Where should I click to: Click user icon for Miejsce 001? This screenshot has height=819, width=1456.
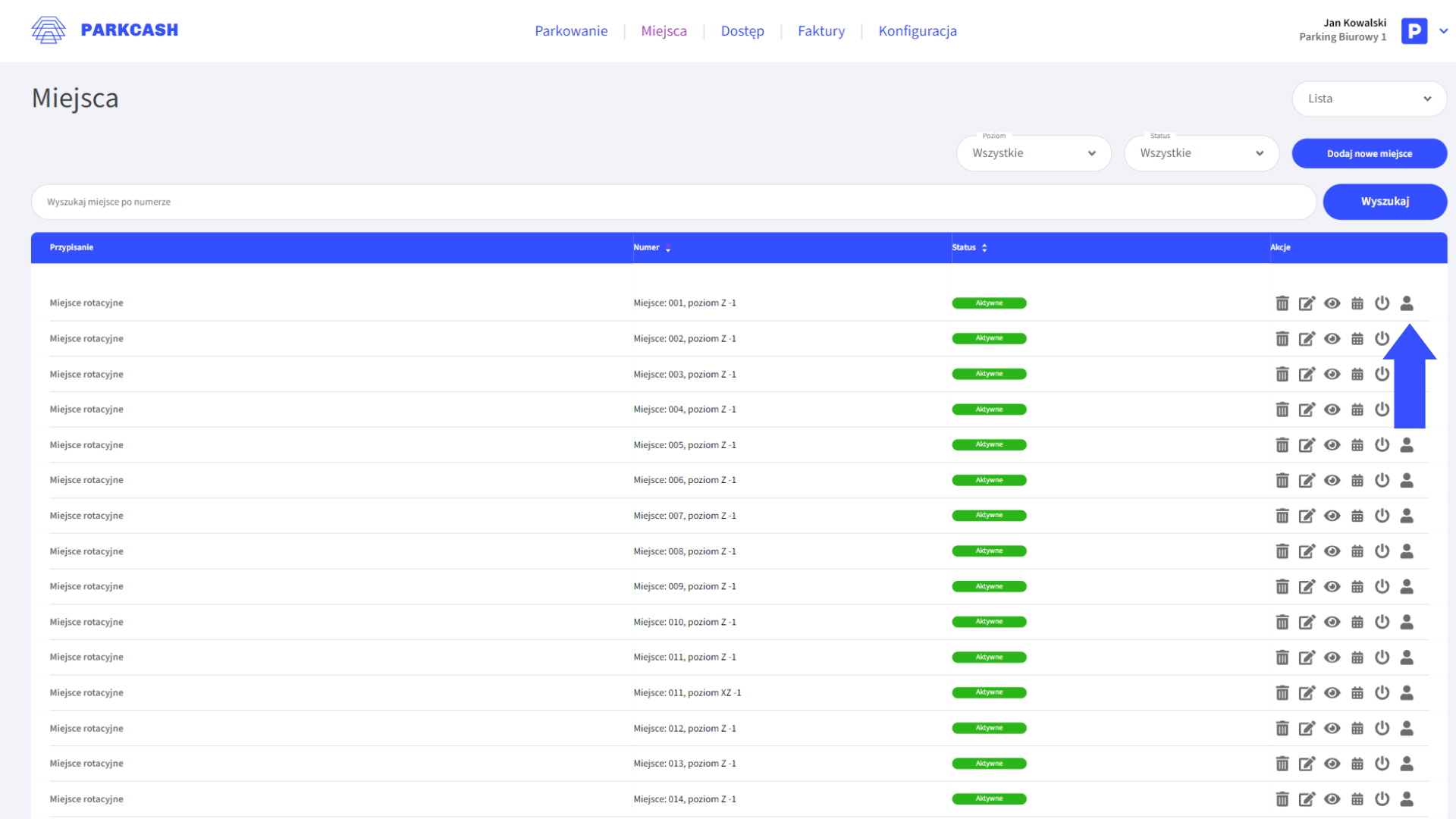[x=1407, y=303]
